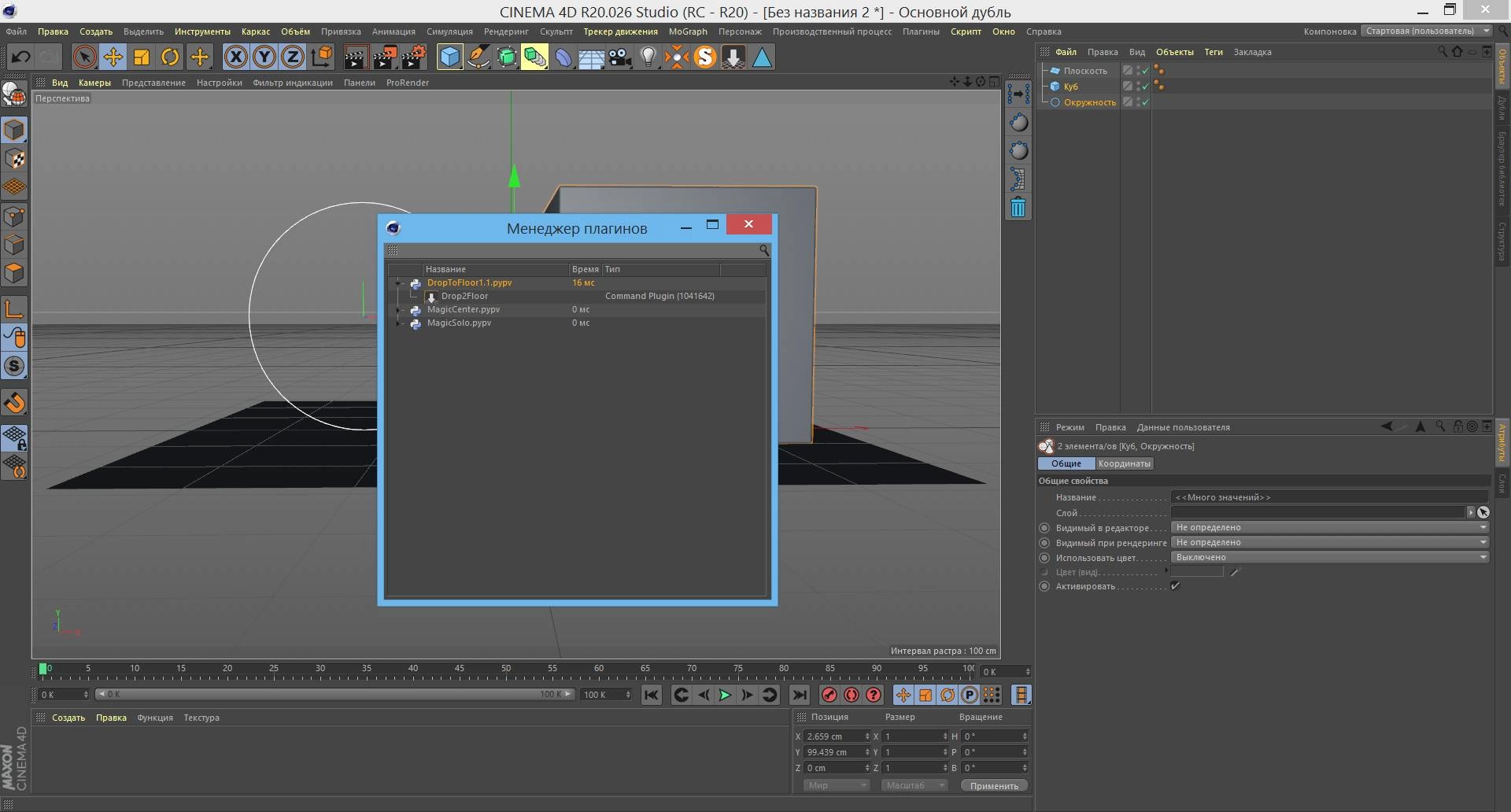The image size is (1511, 812).
Task: Click search icon in plugin manager
Action: click(763, 250)
